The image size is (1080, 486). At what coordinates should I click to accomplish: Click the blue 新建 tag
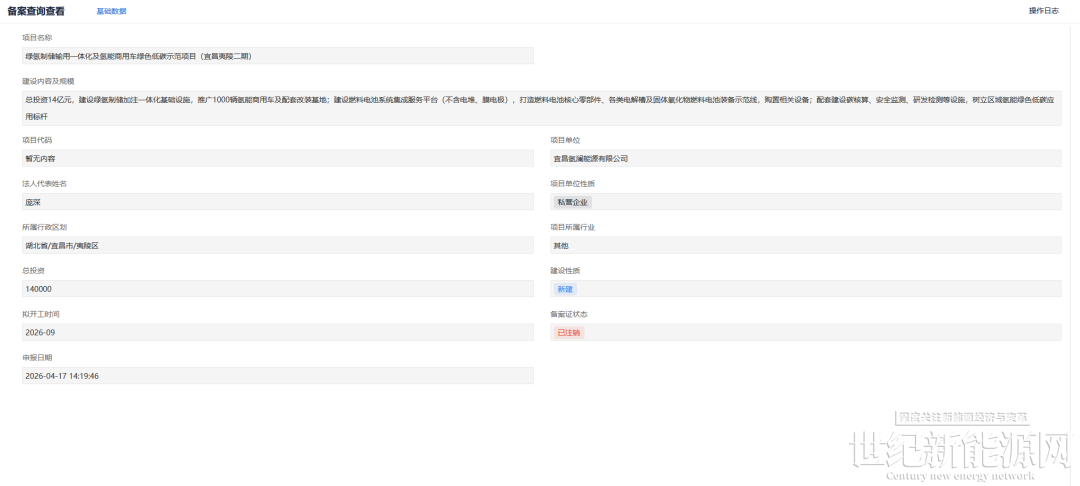(x=566, y=289)
